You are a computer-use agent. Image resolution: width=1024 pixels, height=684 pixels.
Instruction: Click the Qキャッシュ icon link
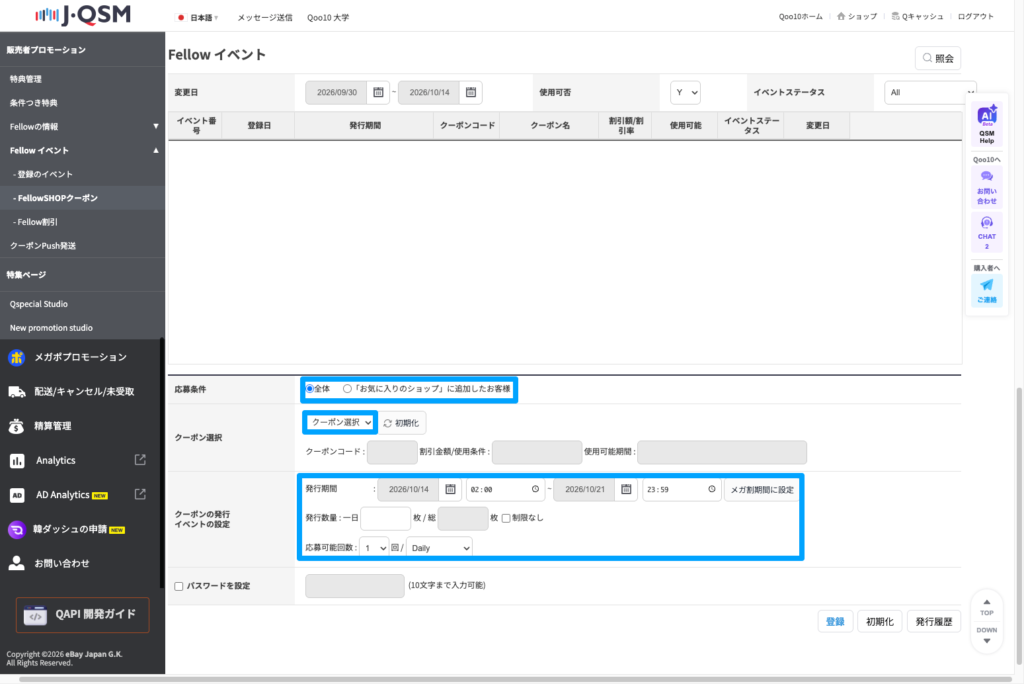click(x=918, y=16)
